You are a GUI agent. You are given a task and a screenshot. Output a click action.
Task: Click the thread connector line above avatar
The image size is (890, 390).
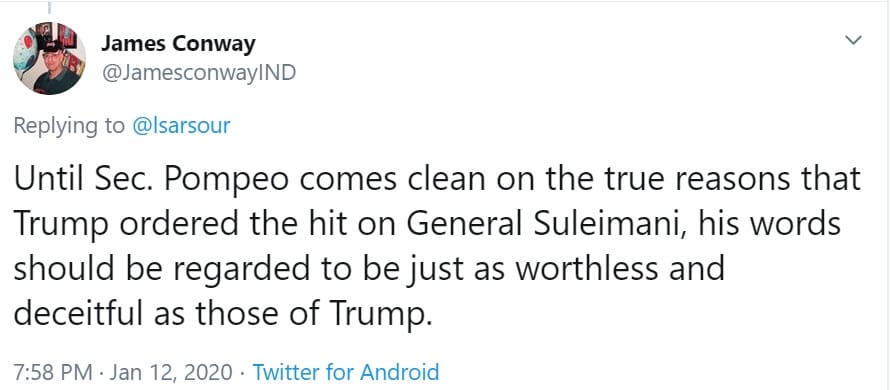point(49,7)
